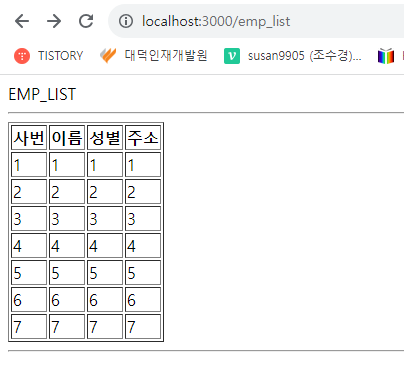Click the 사번 cell with value 4
The width and height of the screenshot is (404, 379).
pyautogui.click(x=29, y=246)
